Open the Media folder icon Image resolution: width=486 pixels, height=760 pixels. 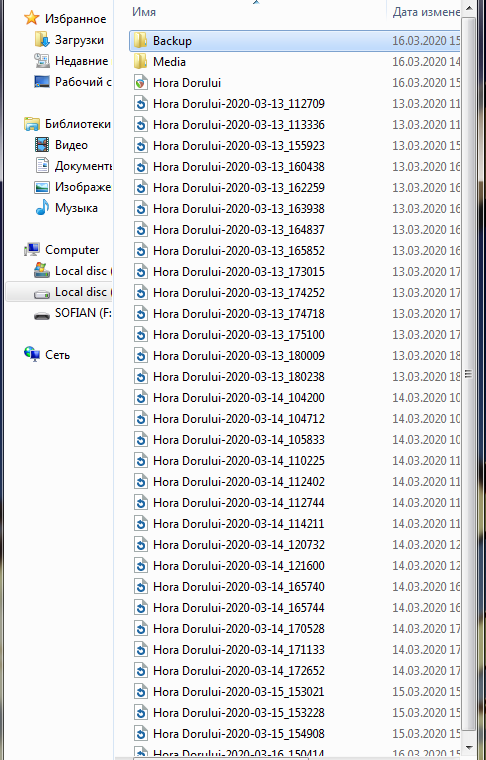point(141,62)
